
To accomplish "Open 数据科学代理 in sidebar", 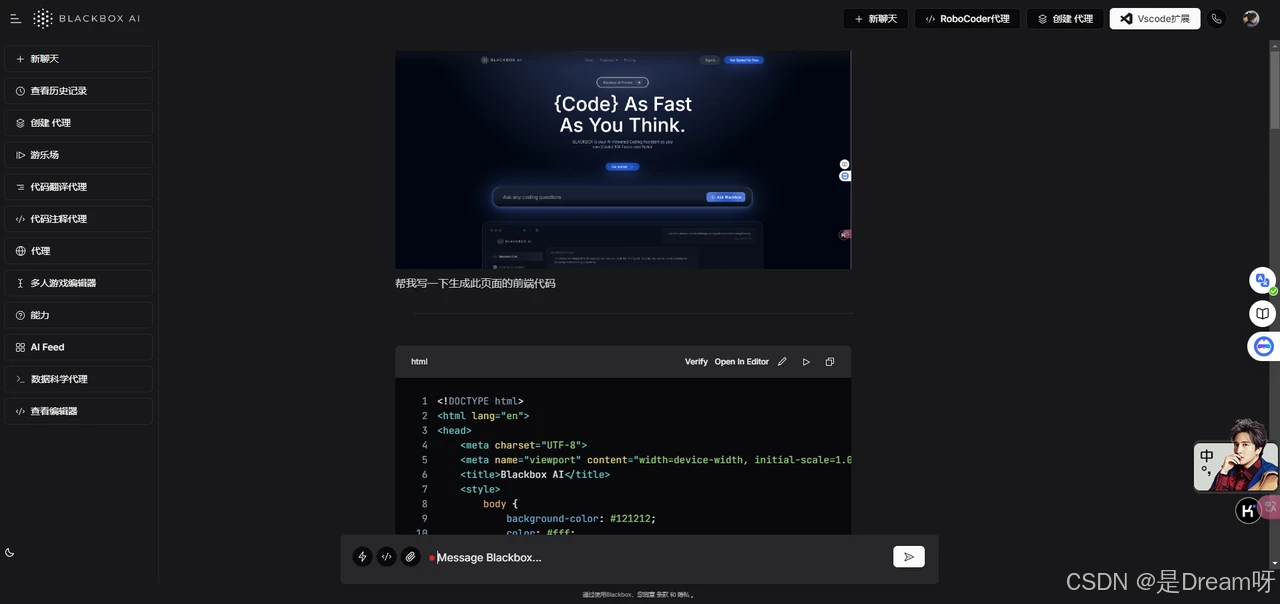I will tap(79, 379).
